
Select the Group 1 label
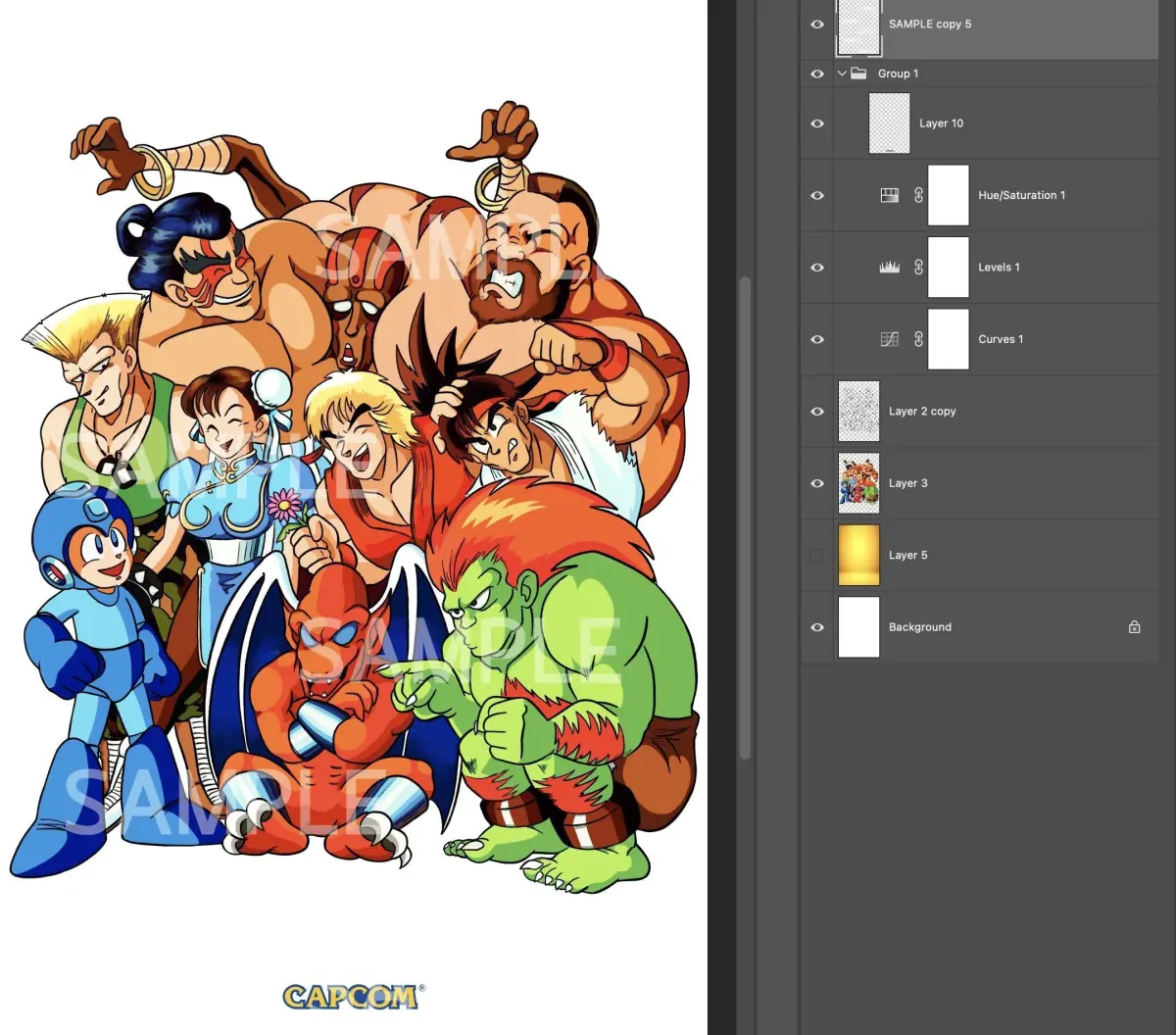[x=899, y=74]
